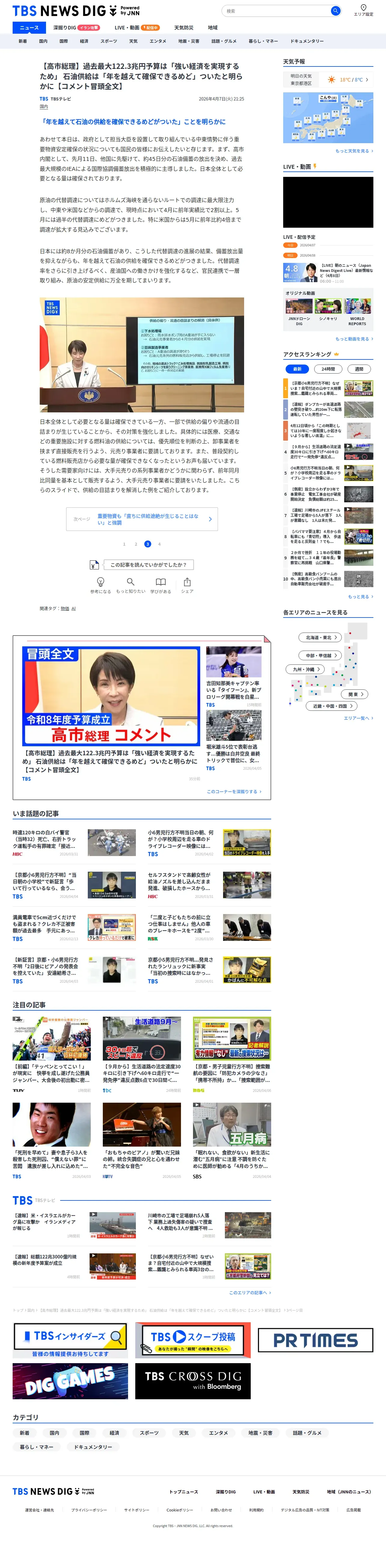Viewport: 386px width, 1568px height.
Task: Expand the 近畿・中国・四国 area selector
Action: coord(332,706)
